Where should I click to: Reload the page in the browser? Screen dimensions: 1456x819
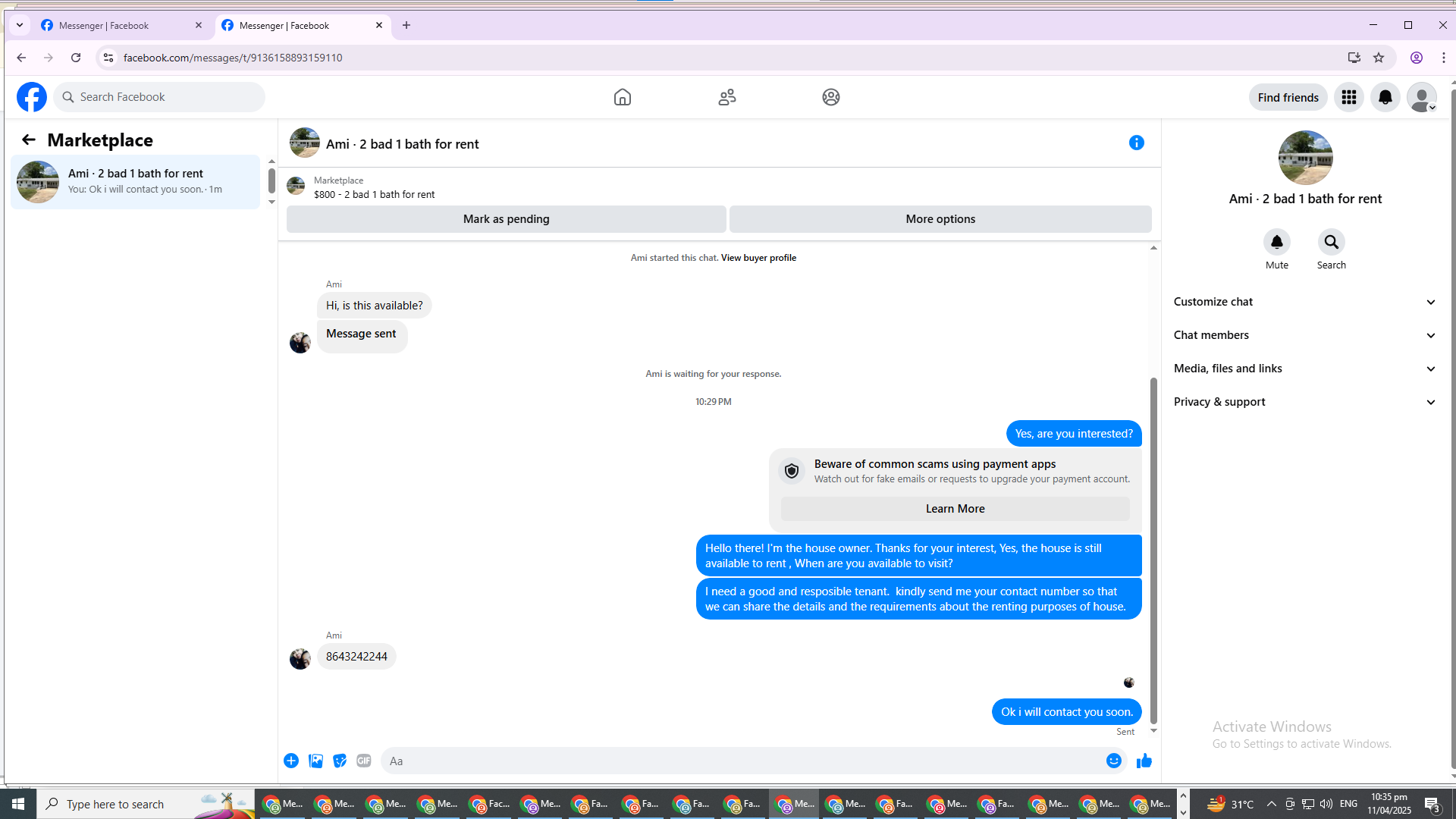[x=76, y=58]
